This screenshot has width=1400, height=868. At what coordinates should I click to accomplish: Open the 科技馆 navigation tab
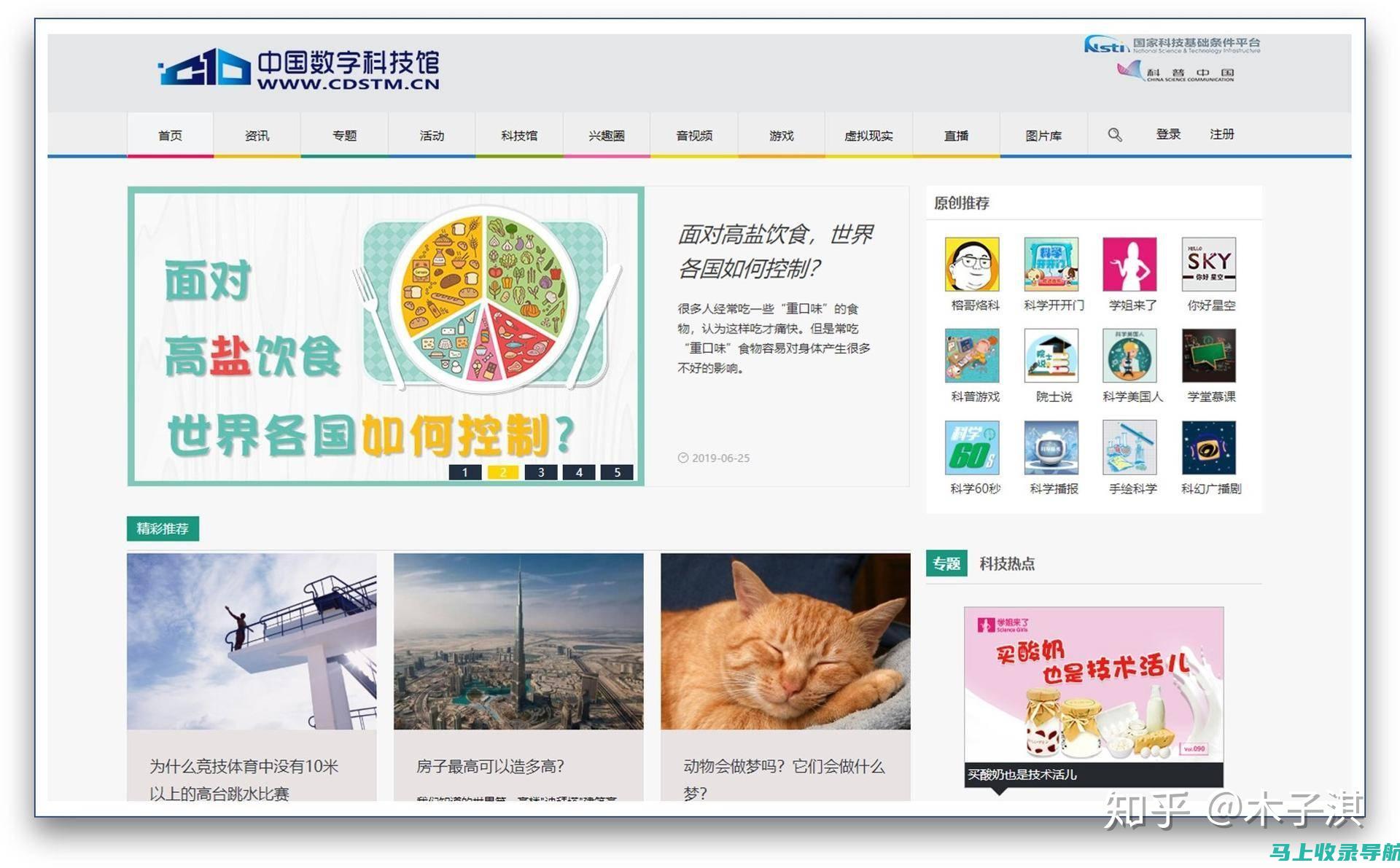(x=519, y=136)
